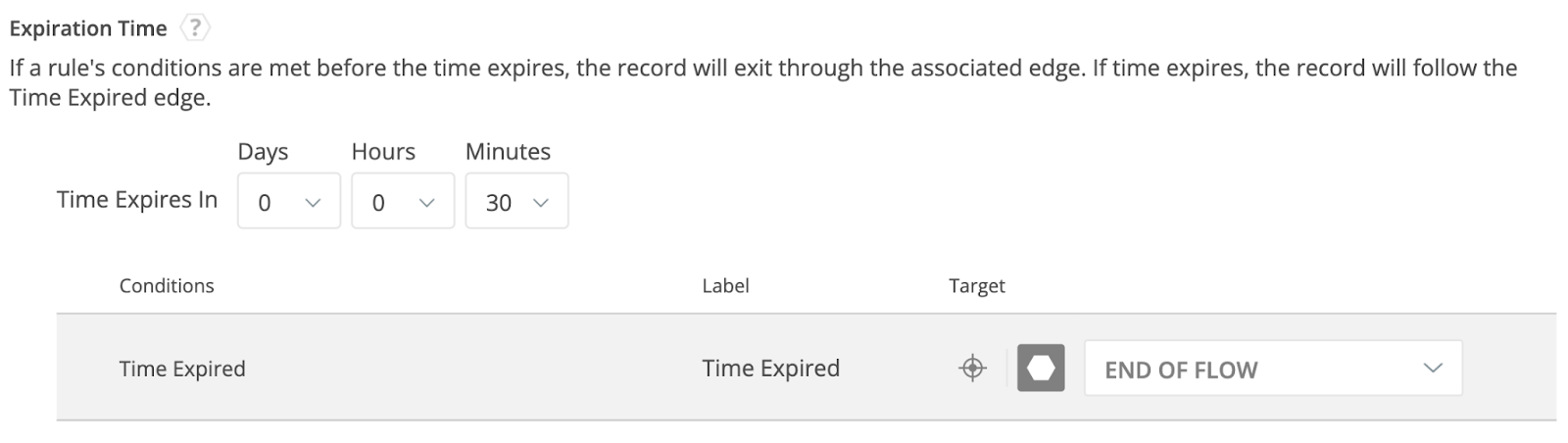
Task: Click the Conditions column header
Action: [x=167, y=285]
